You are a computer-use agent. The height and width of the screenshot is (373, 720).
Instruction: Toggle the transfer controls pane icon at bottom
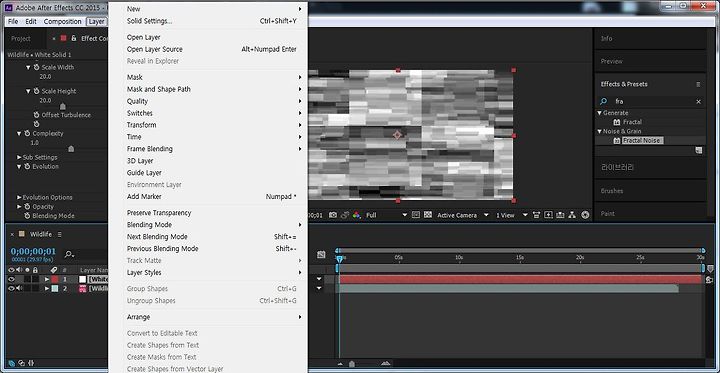[21, 363]
